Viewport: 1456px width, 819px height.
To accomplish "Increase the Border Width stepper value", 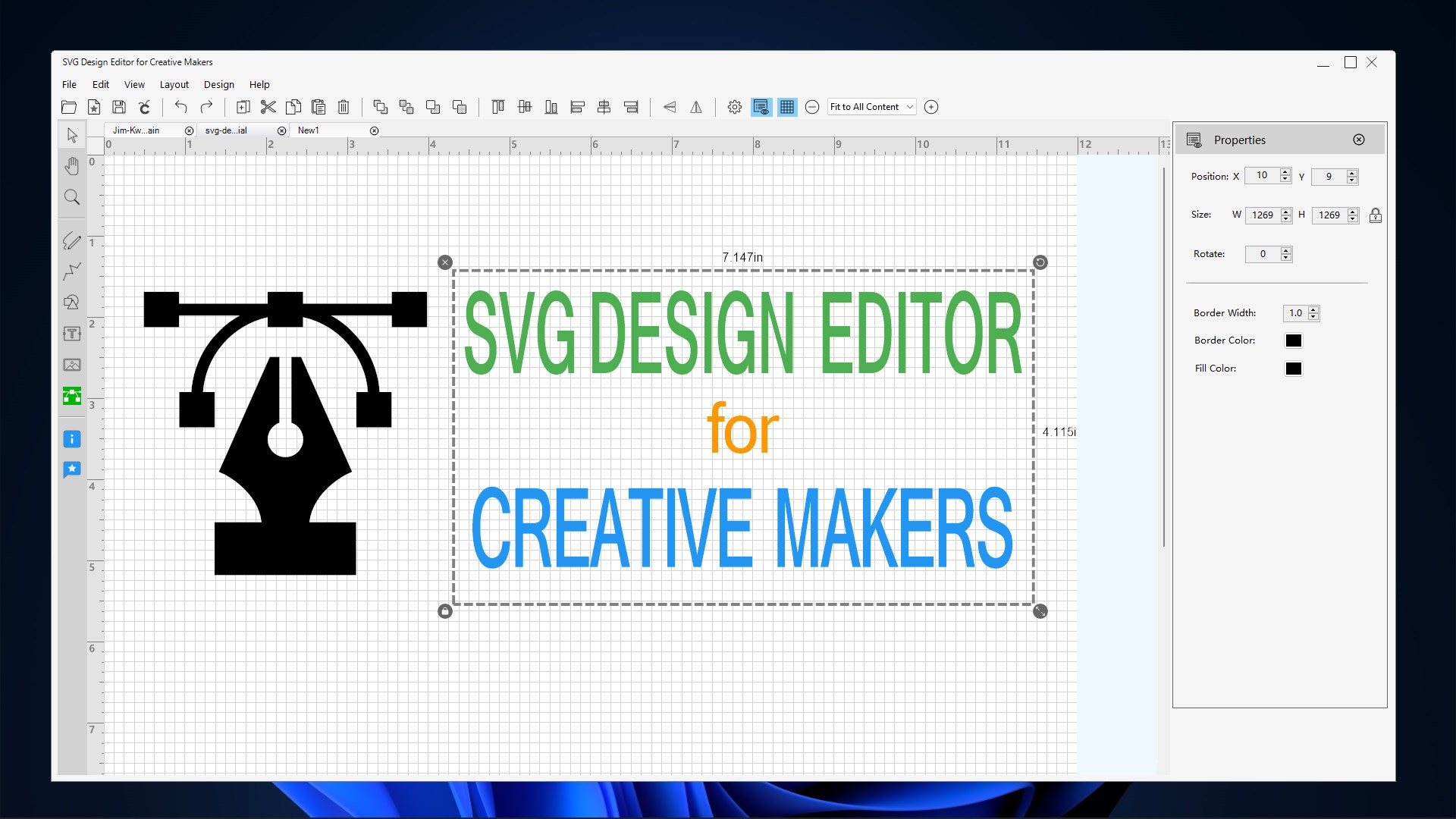I will [x=1313, y=309].
